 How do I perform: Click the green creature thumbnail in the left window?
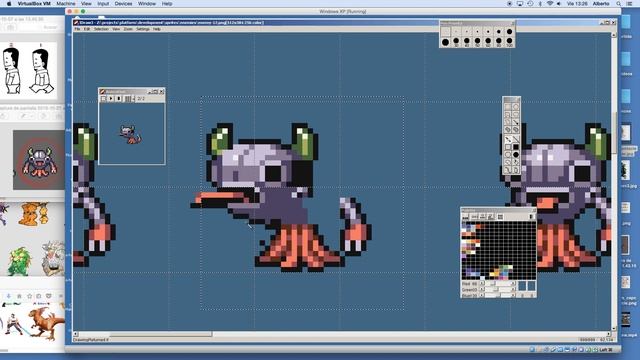(x=19, y=261)
